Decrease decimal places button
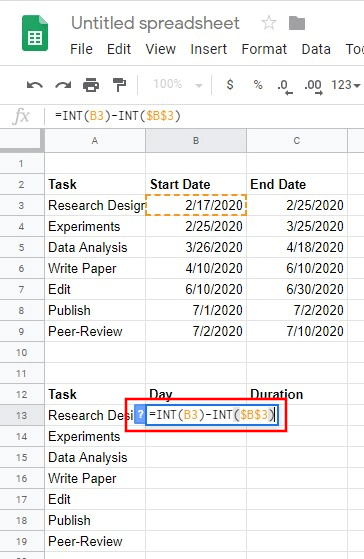Viewport: 364px width, 559px height. click(284, 87)
